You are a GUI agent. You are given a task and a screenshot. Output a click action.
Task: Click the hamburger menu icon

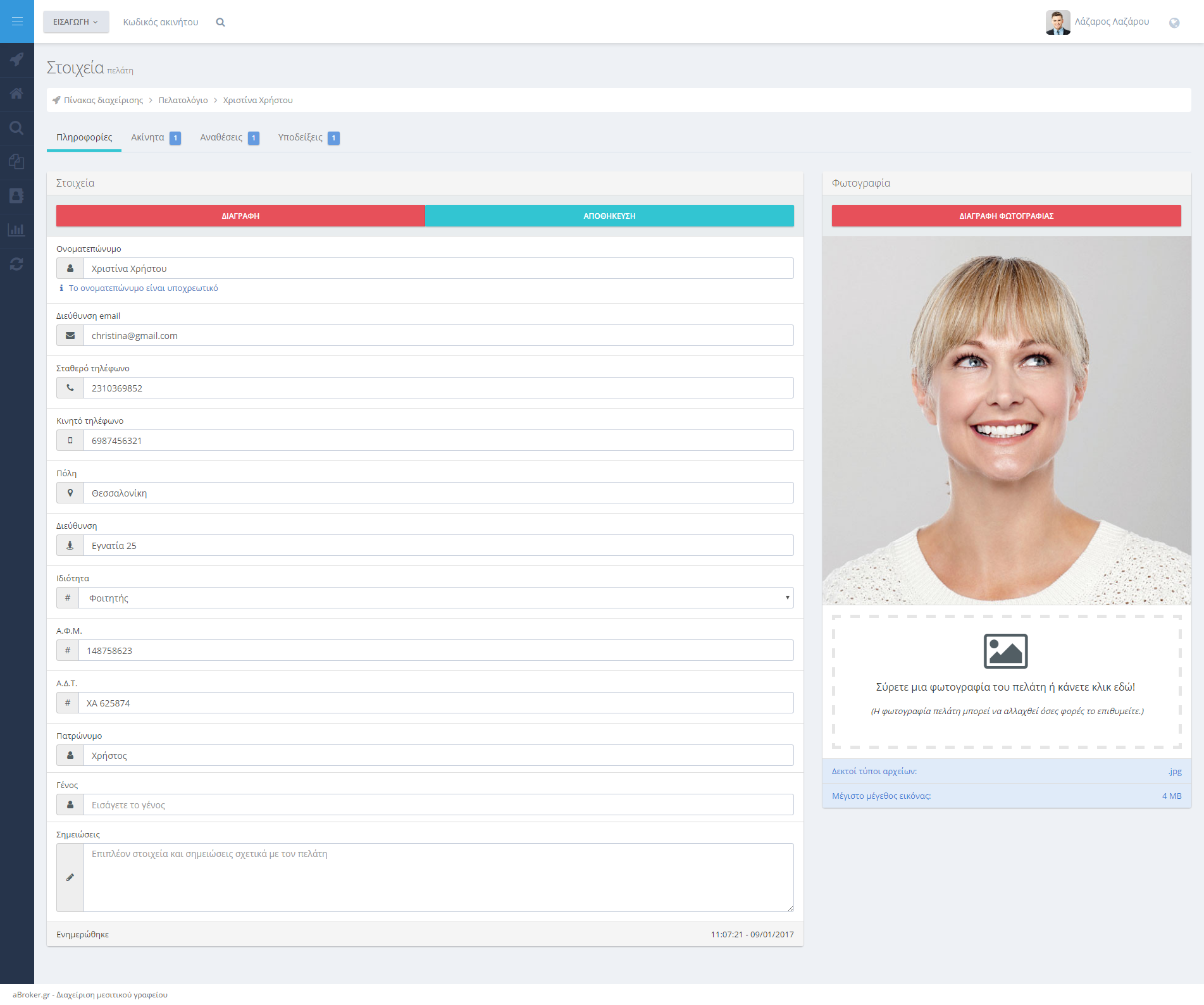tap(17, 22)
